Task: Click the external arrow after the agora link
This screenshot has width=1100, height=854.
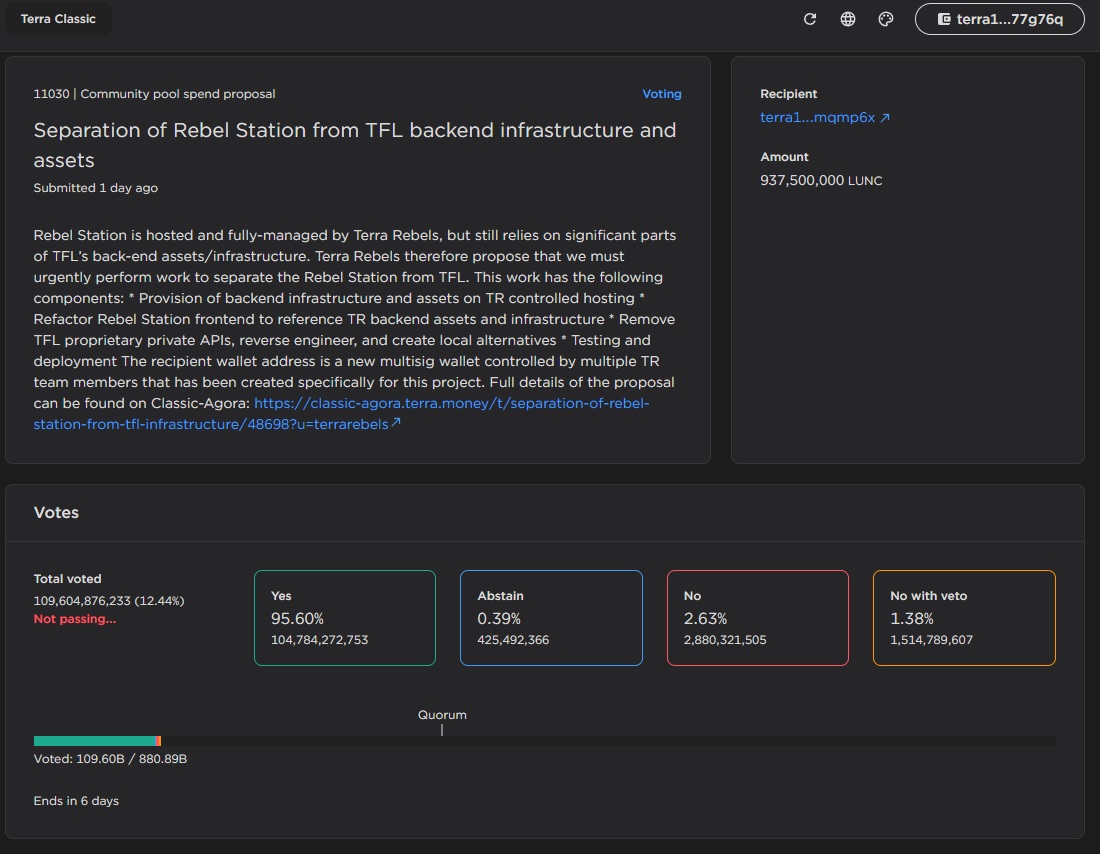Action: (396, 422)
